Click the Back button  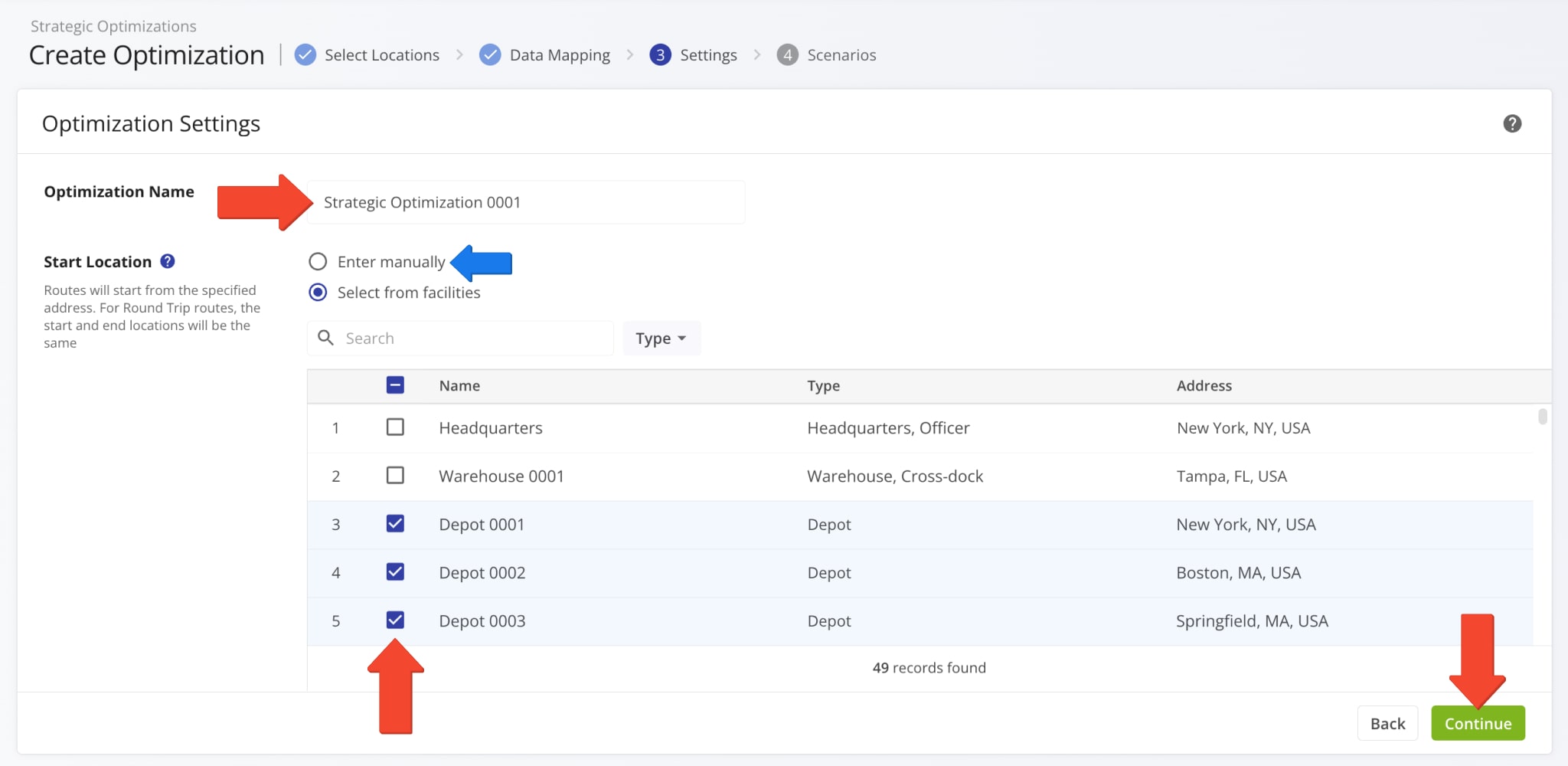(1387, 722)
